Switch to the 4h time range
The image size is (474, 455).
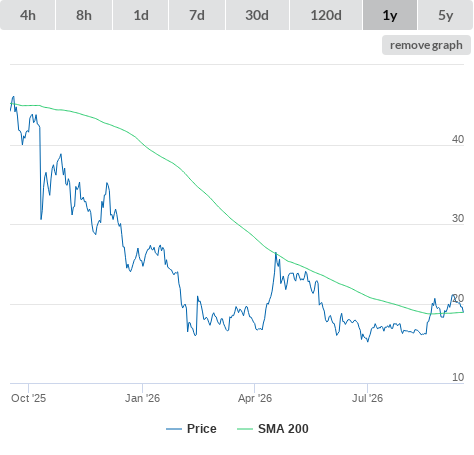coord(28,15)
